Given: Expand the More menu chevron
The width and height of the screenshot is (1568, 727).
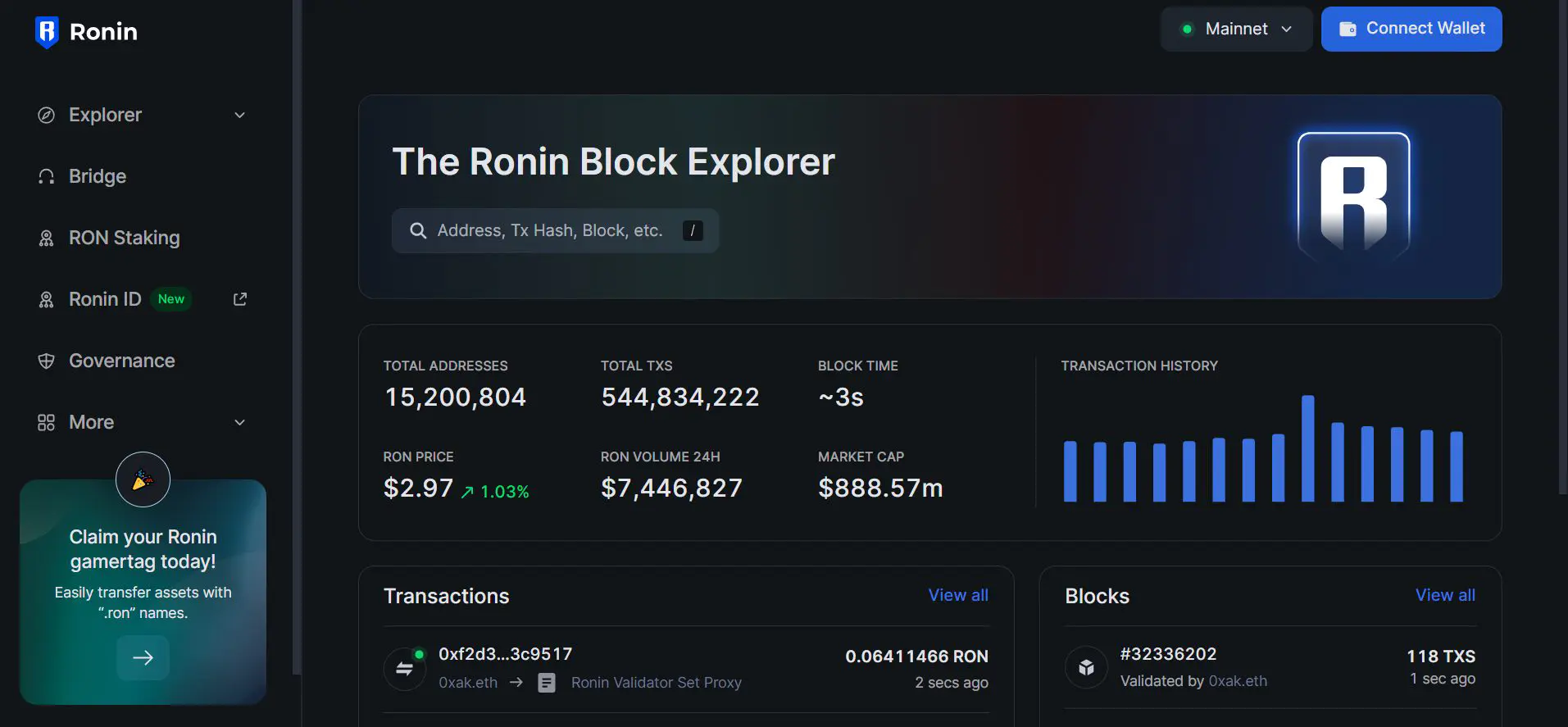Looking at the screenshot, I should (x=240, y=422).
